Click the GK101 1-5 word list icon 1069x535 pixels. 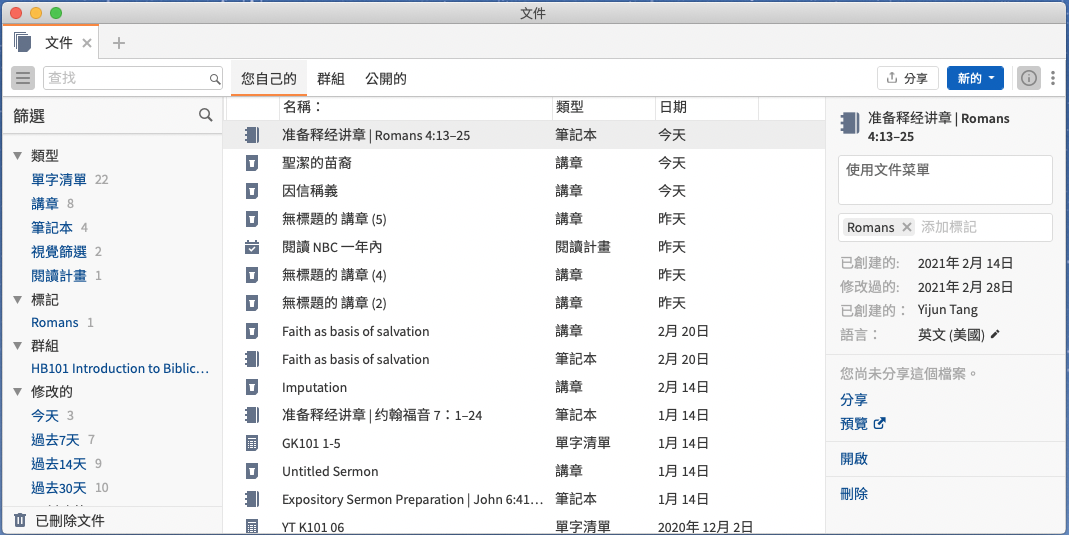click(x=252, y=443)
